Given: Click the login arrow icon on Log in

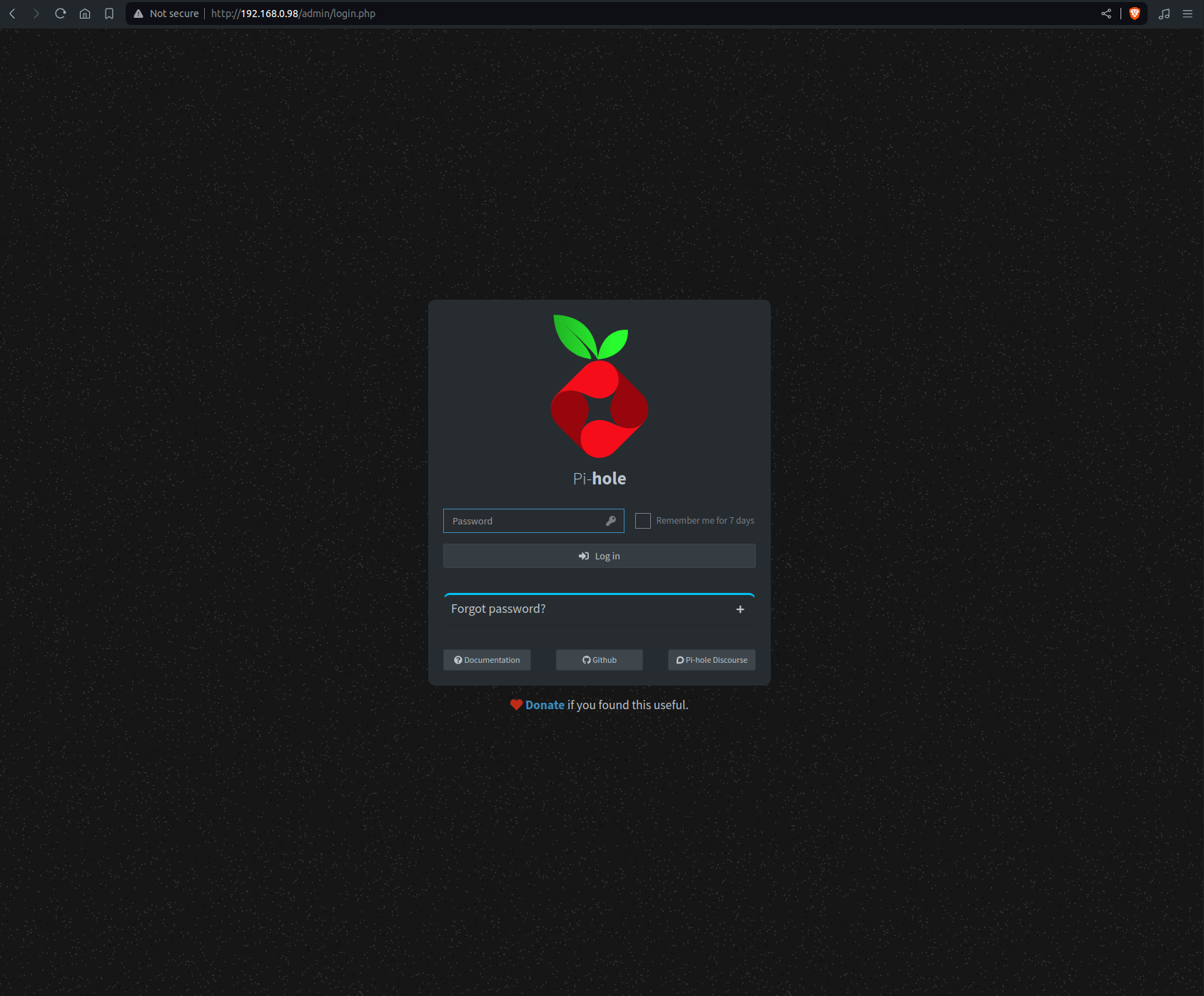Looking at the screenshot, I should [x=585, y=556].
